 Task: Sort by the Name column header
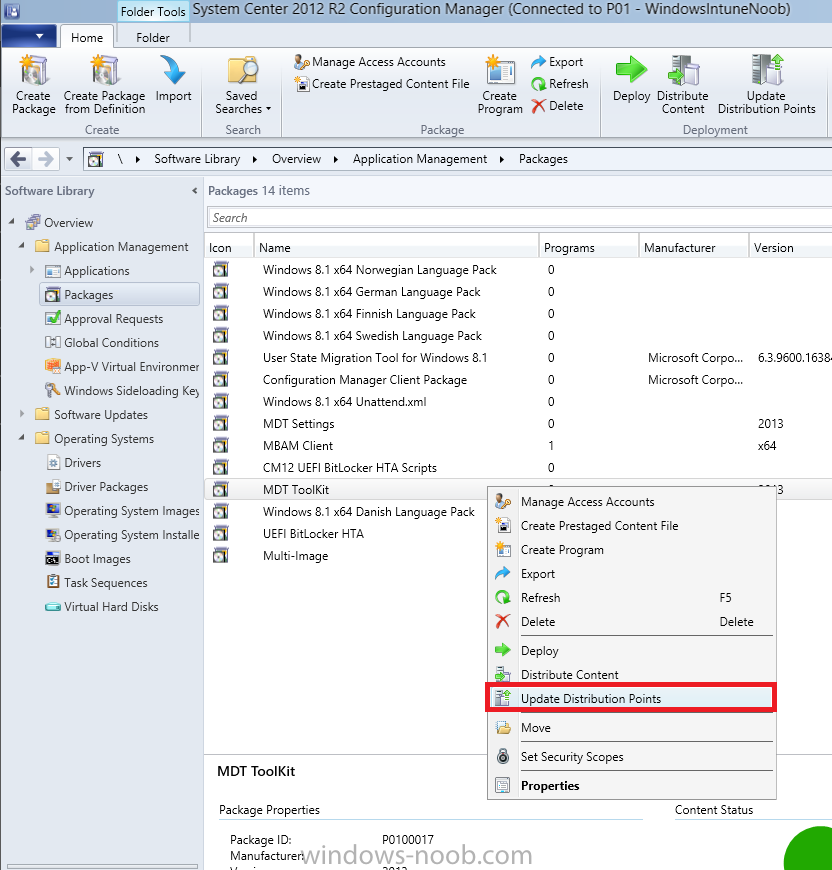click(396, 247)
